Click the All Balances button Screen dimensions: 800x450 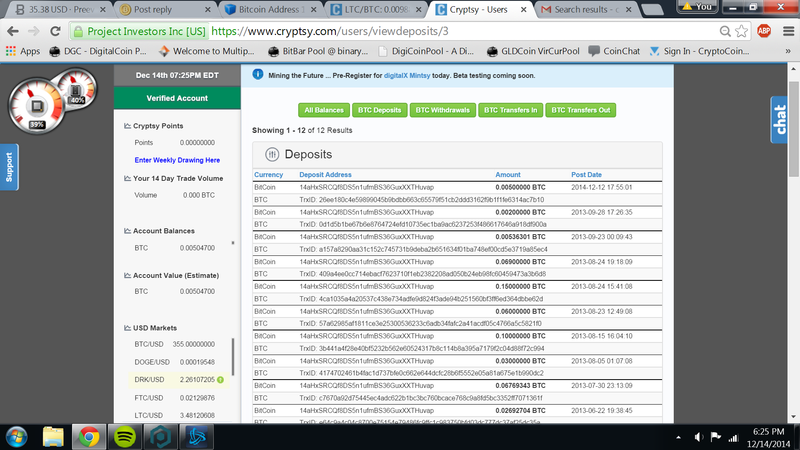(x=324, y=110)
